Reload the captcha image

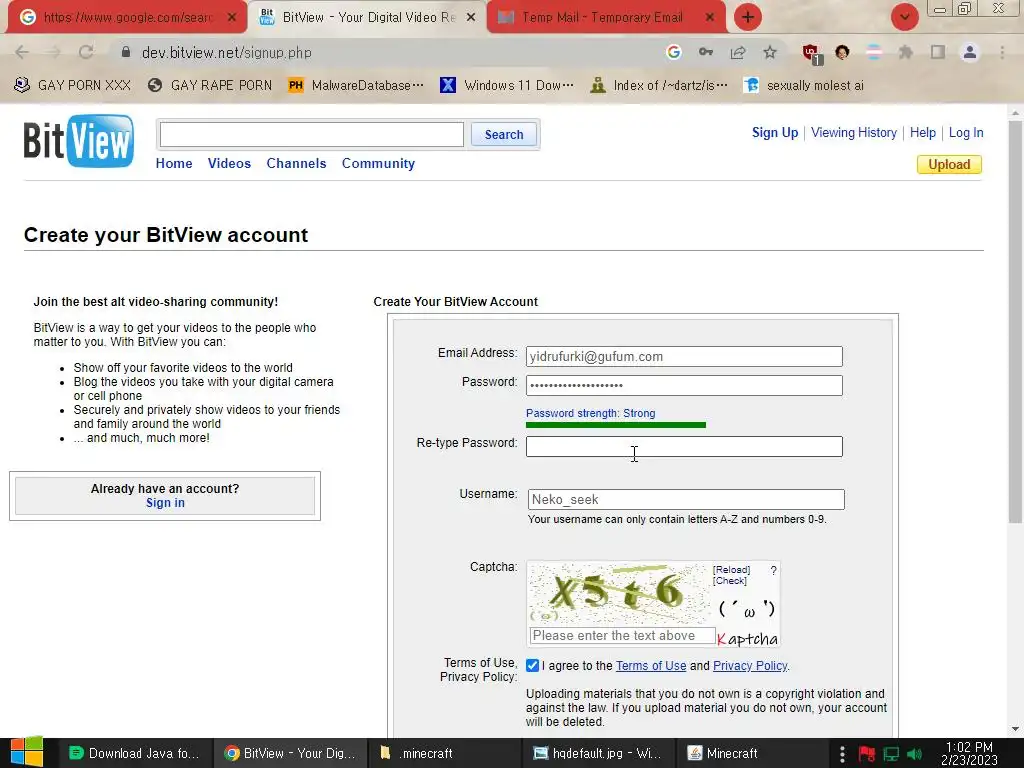click(x=731, y=570)
